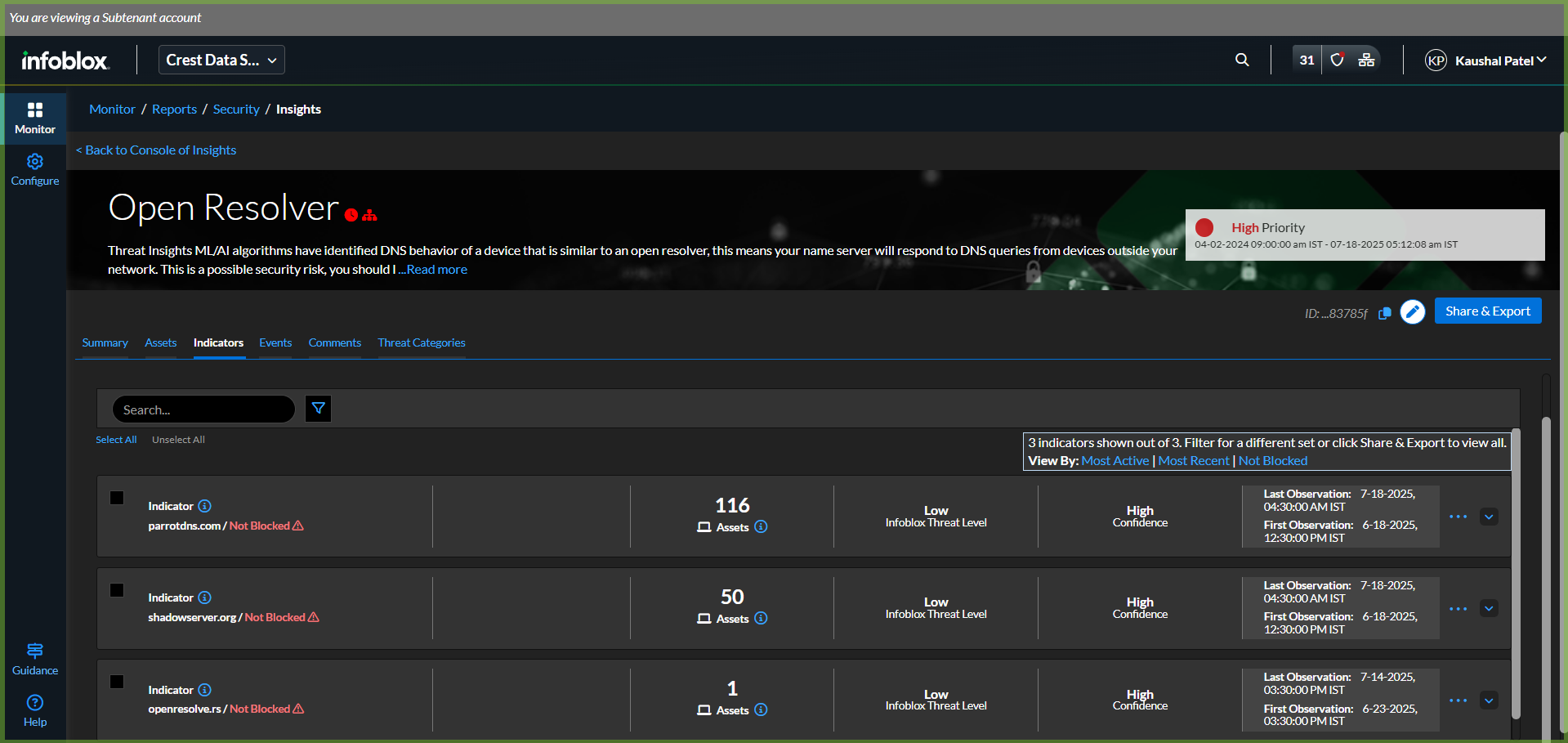Go to Monitor breadcrumb
This screenshot has height=743, width=1568.
click(x=112, y=110)
